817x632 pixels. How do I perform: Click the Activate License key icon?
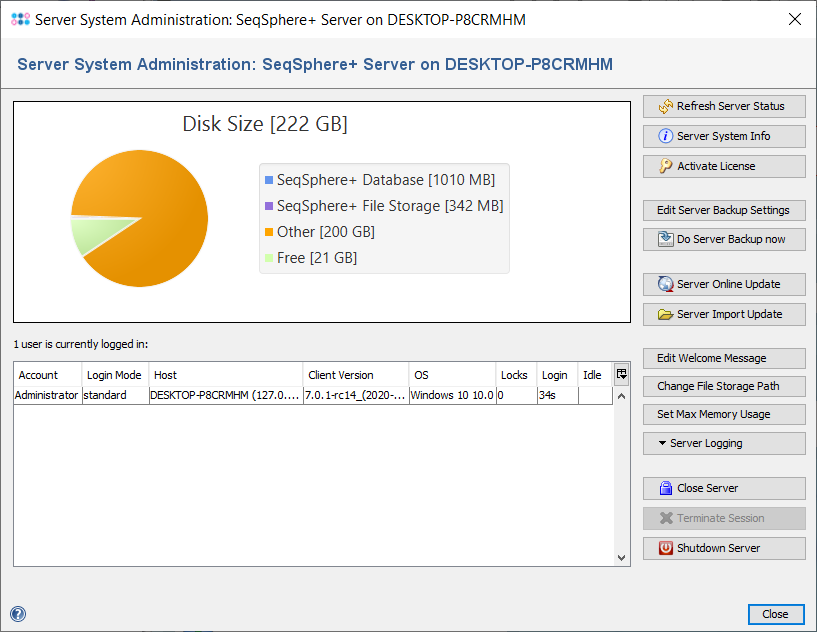pos(666,166)
